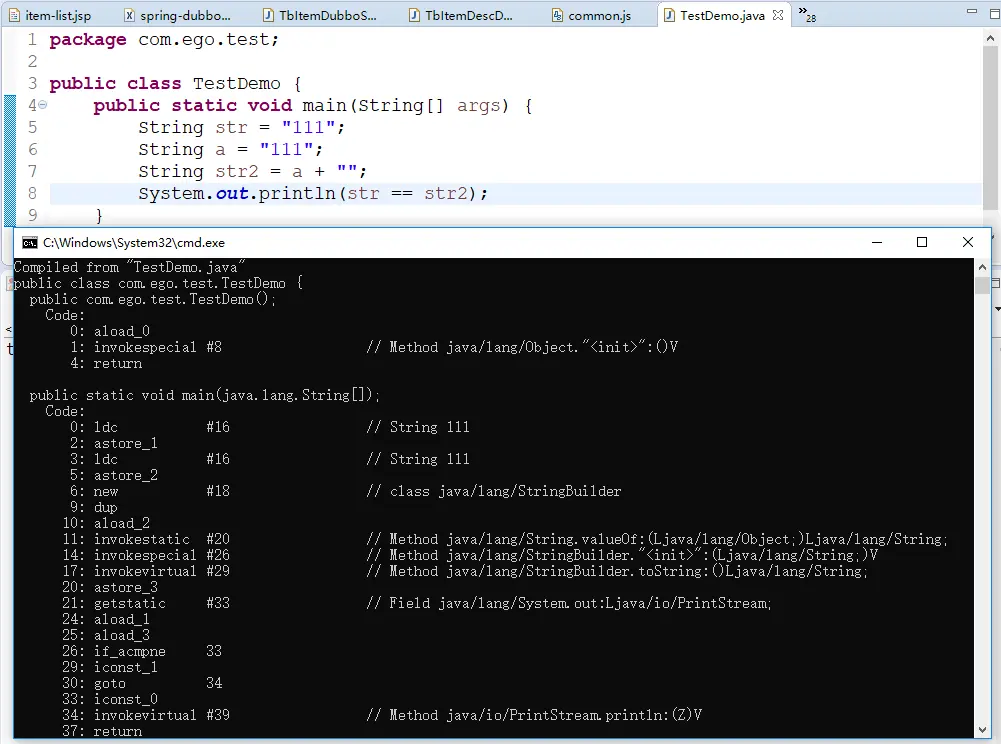
Task: Click variable 'str2' in the line 7 declaration
Action: [x=237, y=171]
